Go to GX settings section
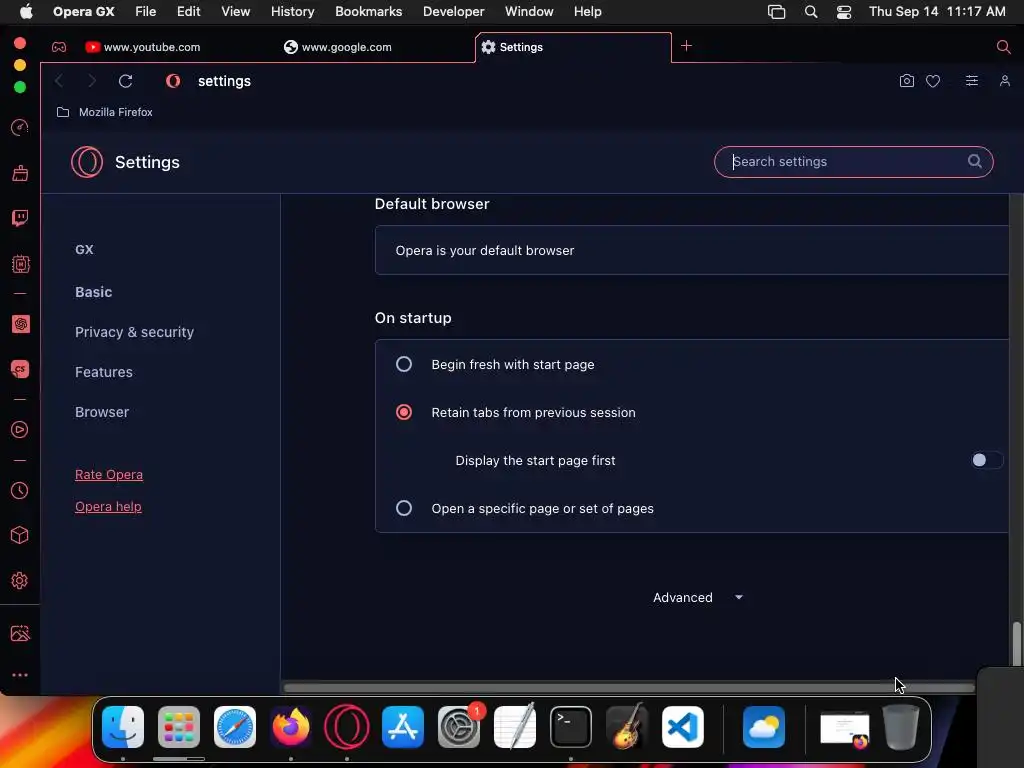 84,249
